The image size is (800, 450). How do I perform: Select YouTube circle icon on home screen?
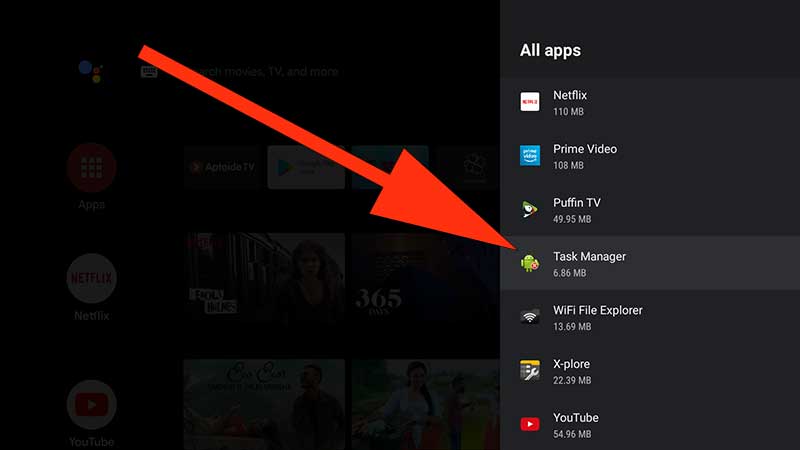(91, 405)
